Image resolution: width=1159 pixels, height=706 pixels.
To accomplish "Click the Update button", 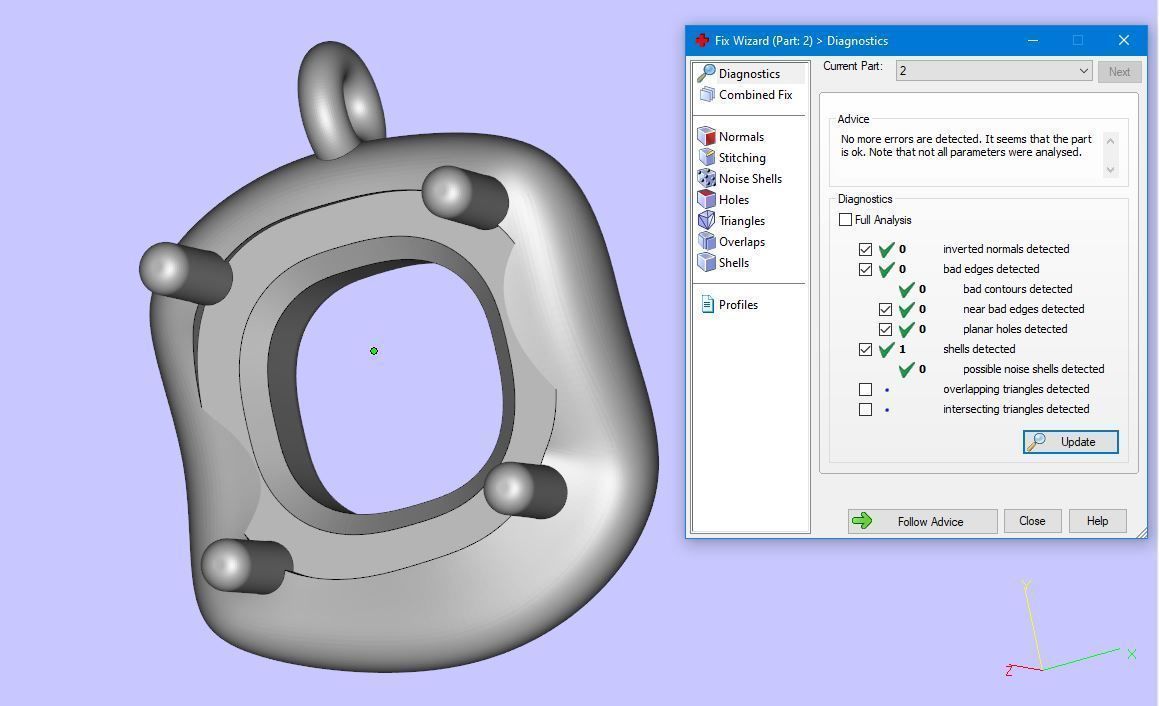I will click(x=1070, y=441).
